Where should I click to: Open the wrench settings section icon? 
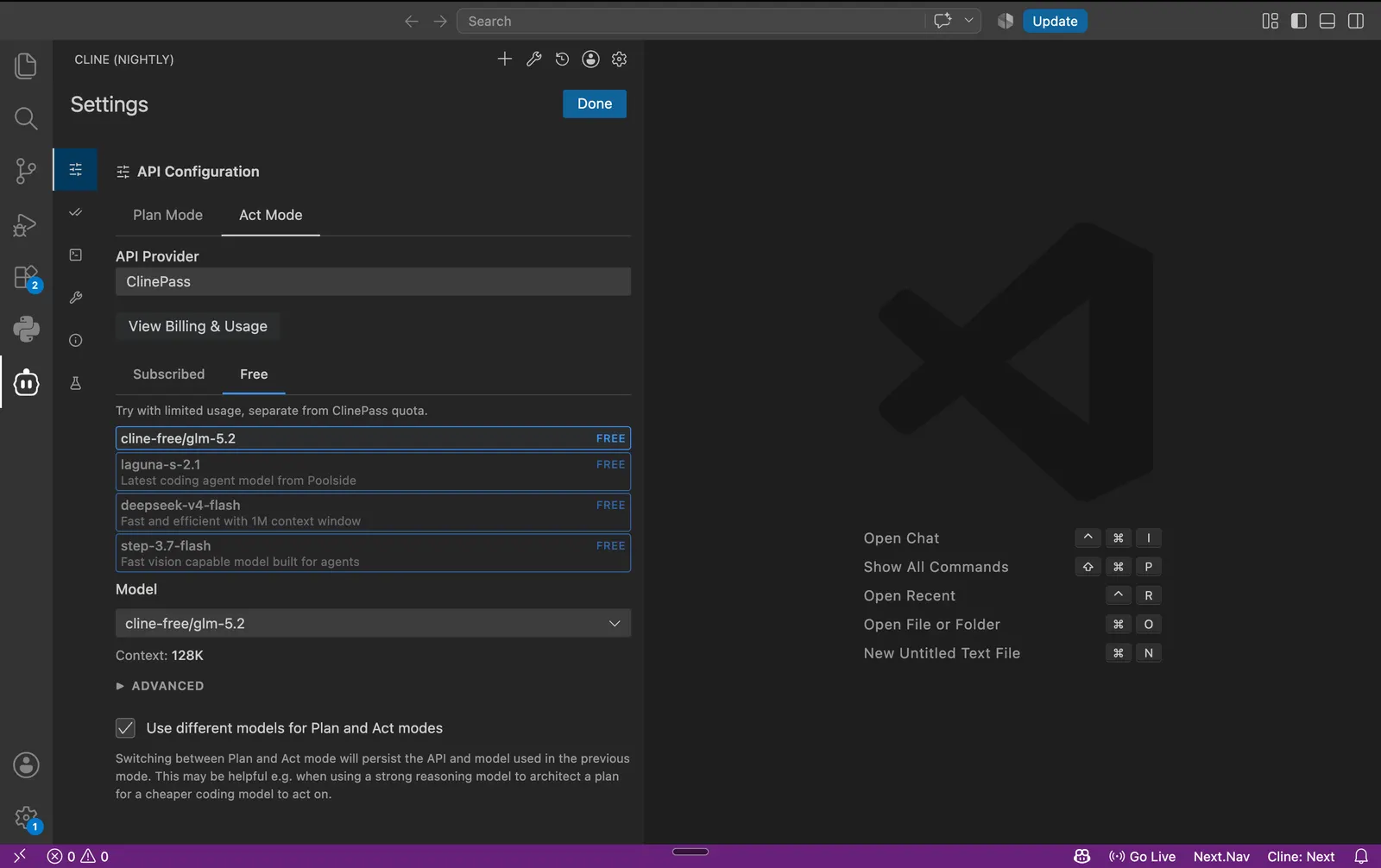[x=76, y=298]
